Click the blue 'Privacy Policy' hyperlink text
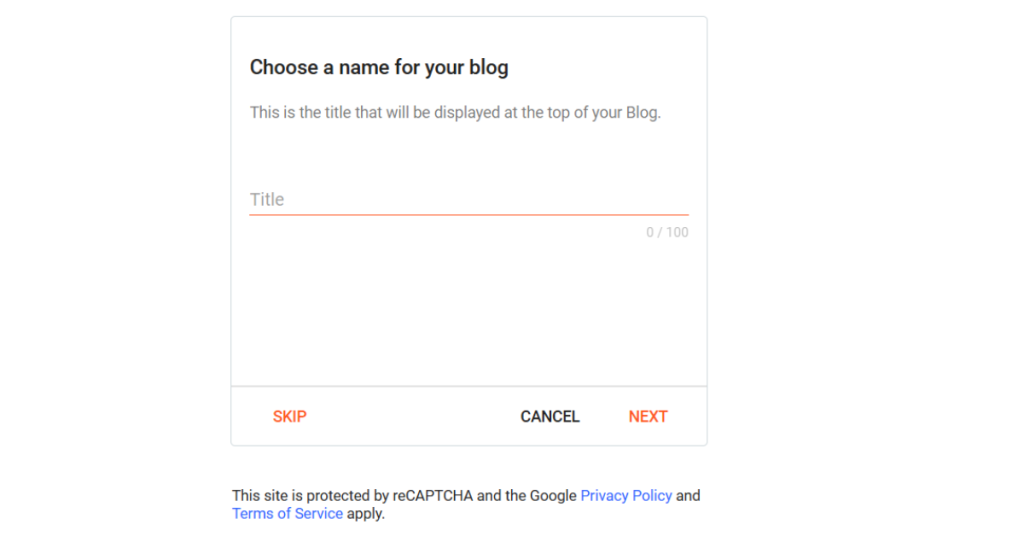 pos(626,496)
